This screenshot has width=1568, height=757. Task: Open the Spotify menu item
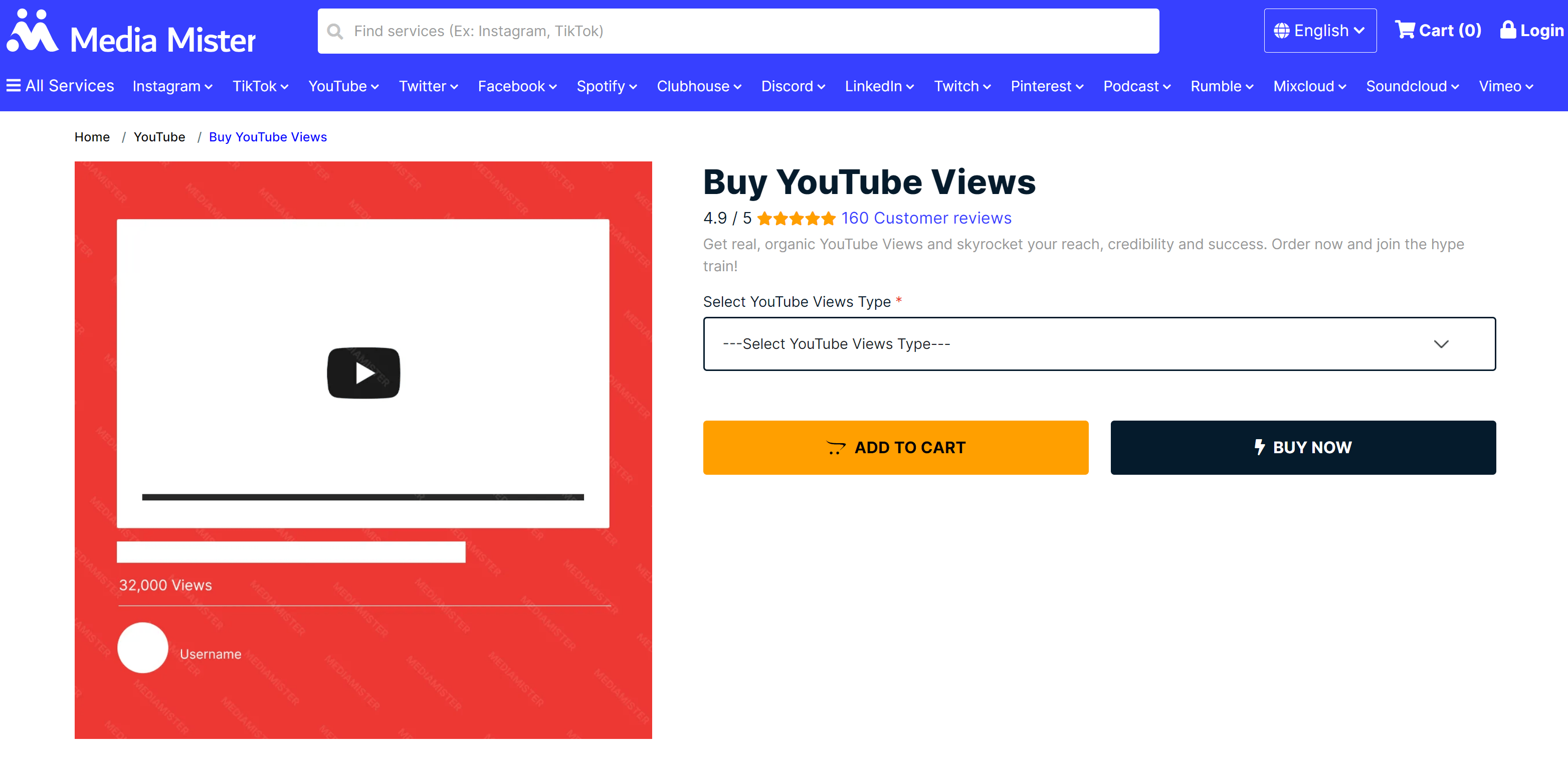point(606,86)
